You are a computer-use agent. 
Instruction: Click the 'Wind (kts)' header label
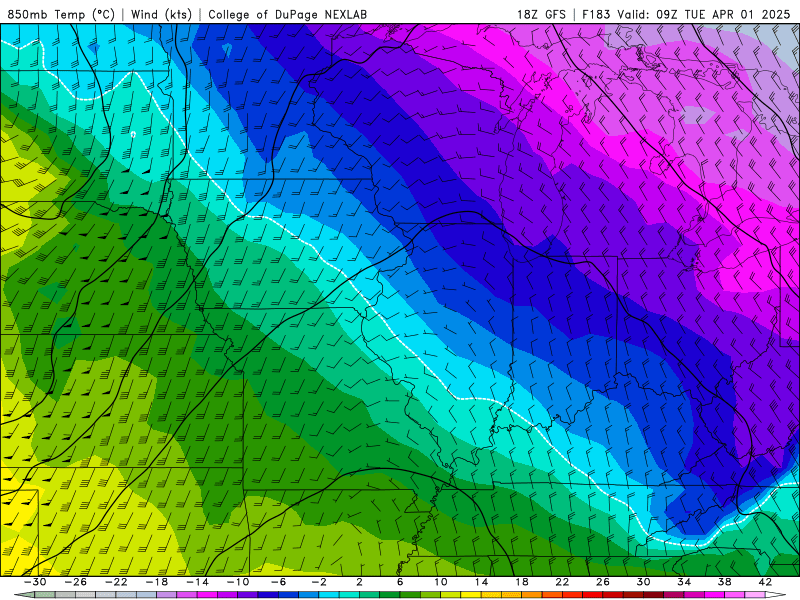[x=161, y=14]
